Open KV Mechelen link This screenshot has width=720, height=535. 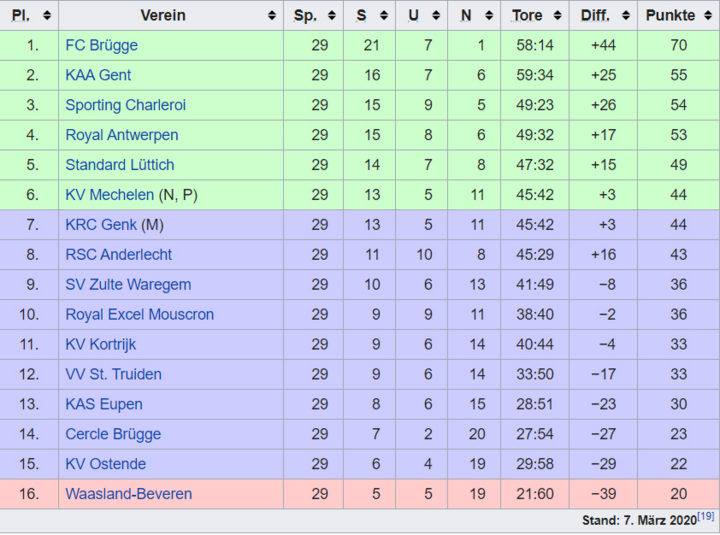tap(110, 195)
